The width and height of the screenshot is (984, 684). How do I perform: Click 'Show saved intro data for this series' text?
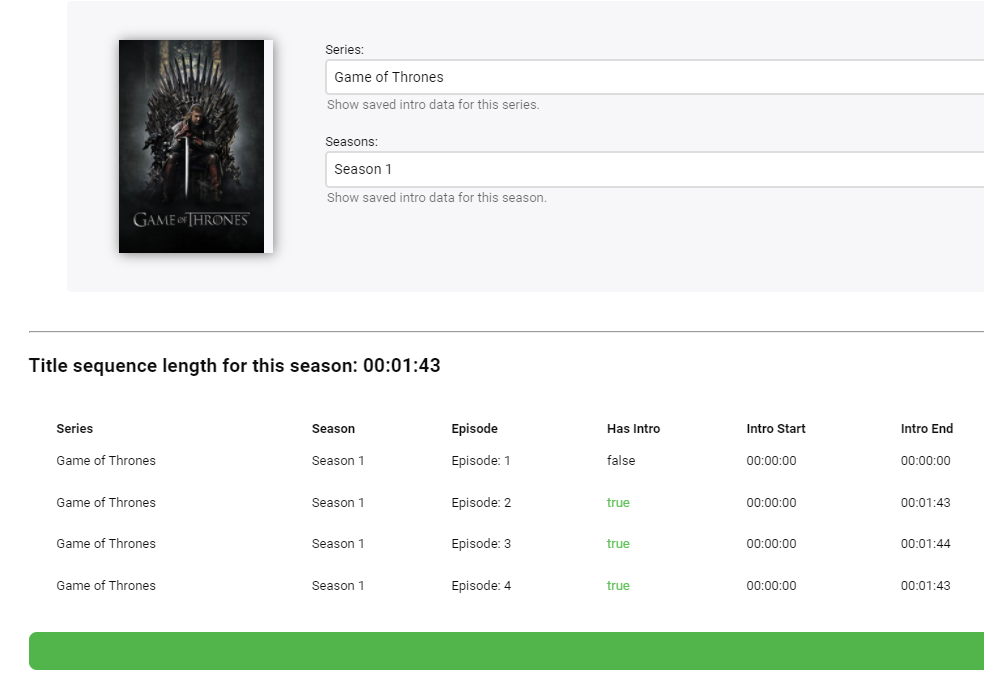pyautogui.click(x=433, y=105)
